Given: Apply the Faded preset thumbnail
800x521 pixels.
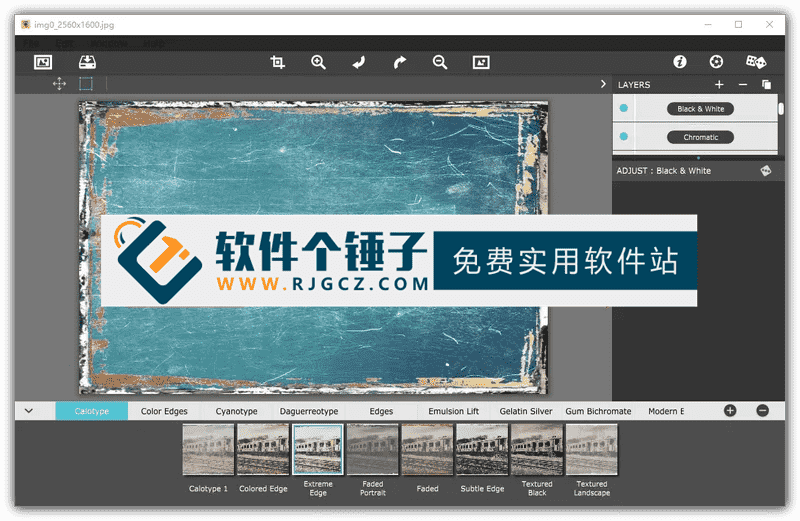Looking at the screenshot, I should [x=427, y=449].
